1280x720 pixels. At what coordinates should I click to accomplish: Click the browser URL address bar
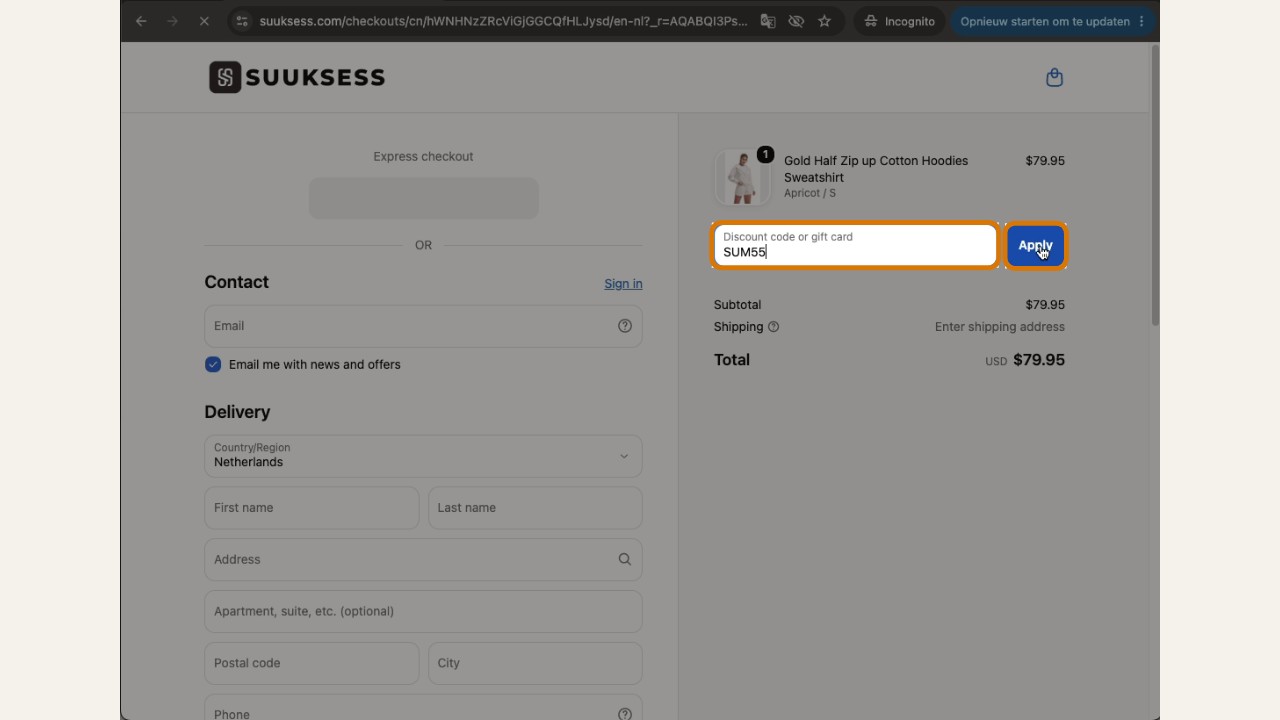502,21
